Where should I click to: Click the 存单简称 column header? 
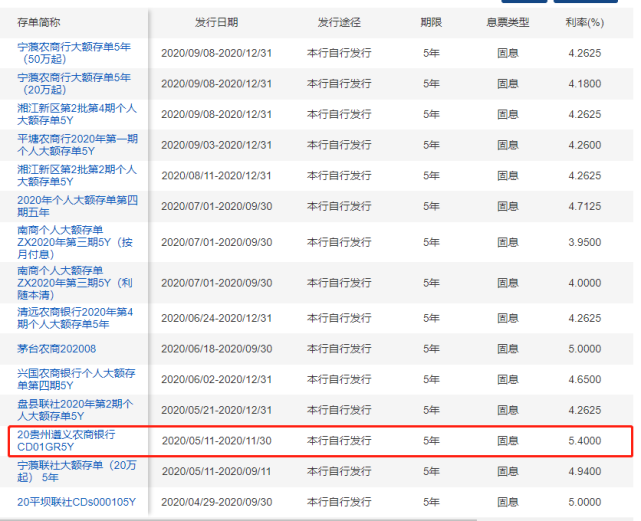(39, 22)
